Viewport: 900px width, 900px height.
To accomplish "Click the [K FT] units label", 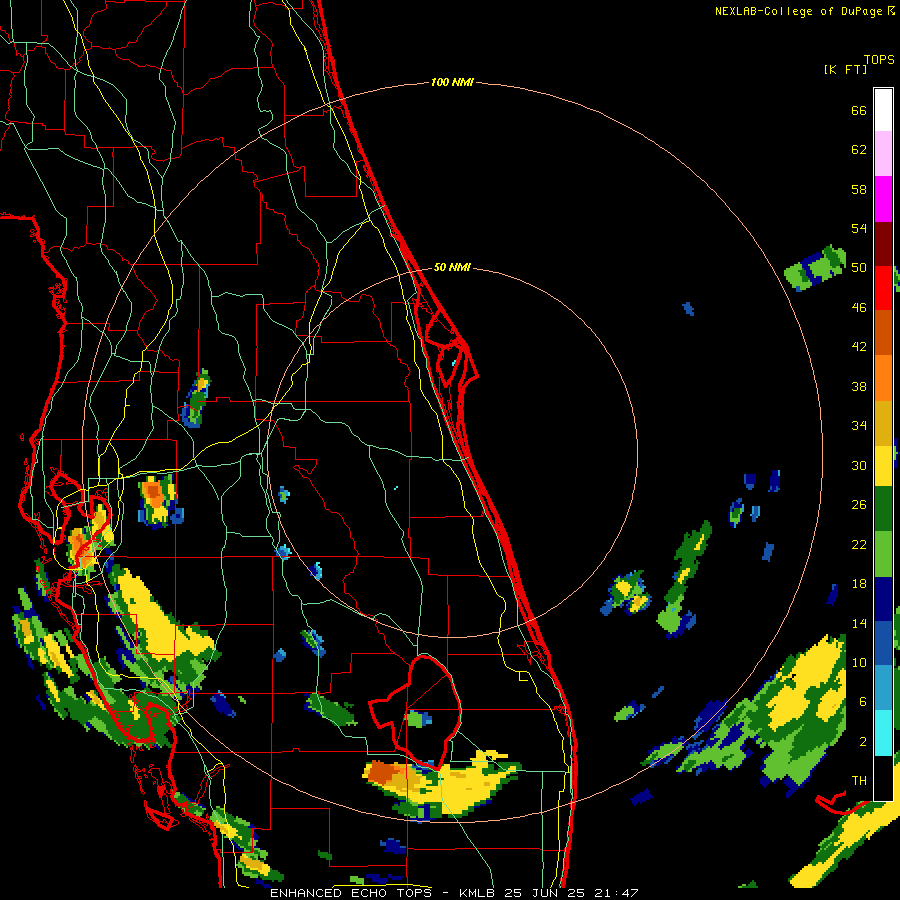I will coord(845,69).
